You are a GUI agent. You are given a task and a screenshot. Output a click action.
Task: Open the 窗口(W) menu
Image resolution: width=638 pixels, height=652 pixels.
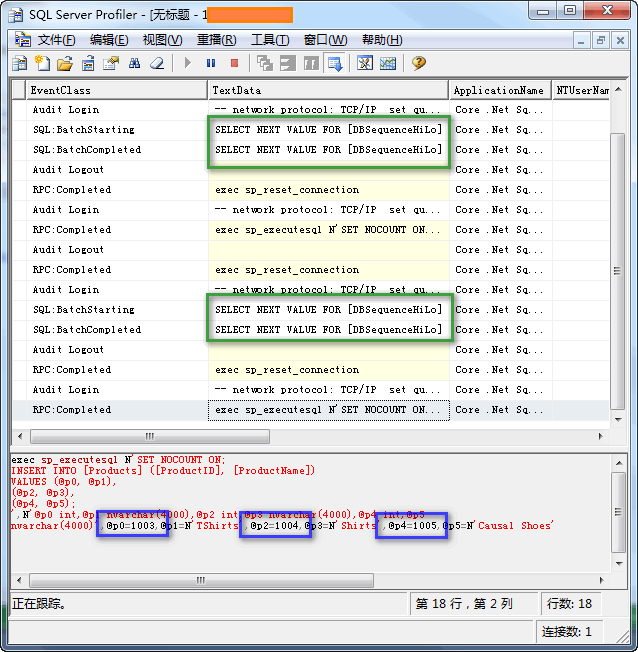coord(325,40)
